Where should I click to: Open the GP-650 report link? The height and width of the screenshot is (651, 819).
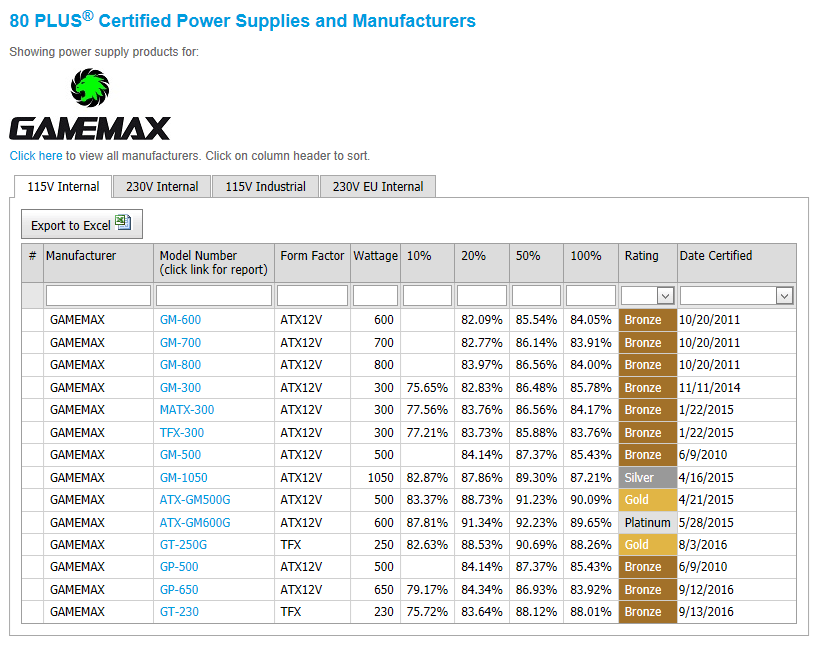[x=179, y=589]
